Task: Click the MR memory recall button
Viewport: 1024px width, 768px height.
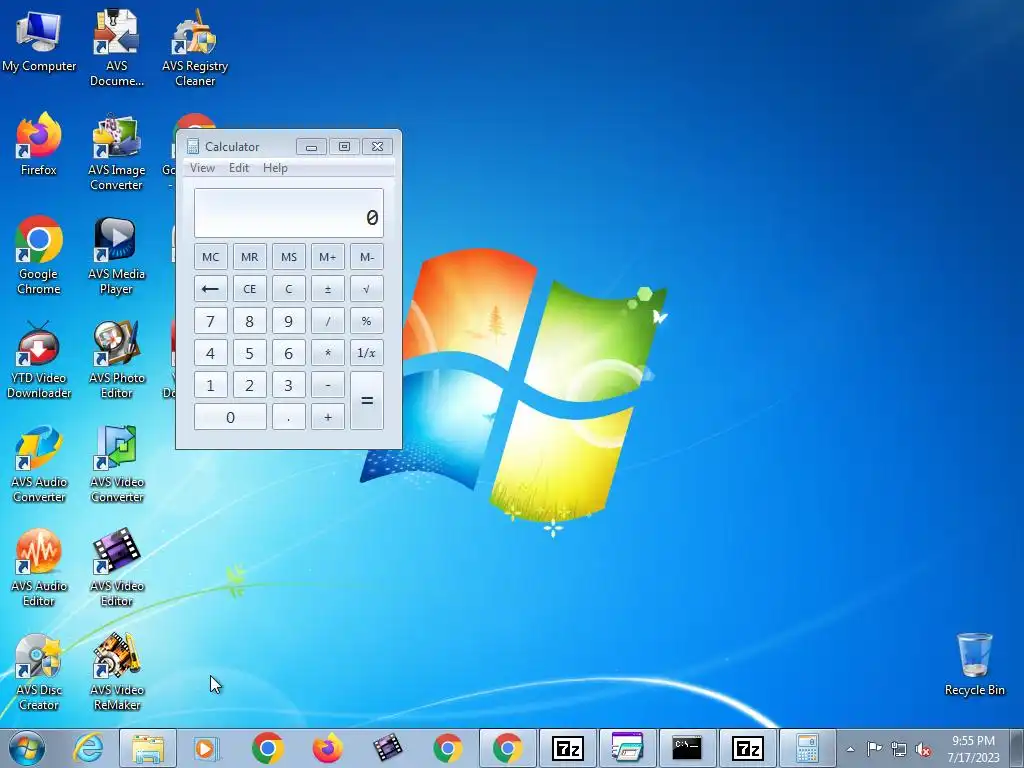Action: coord(249,257)
